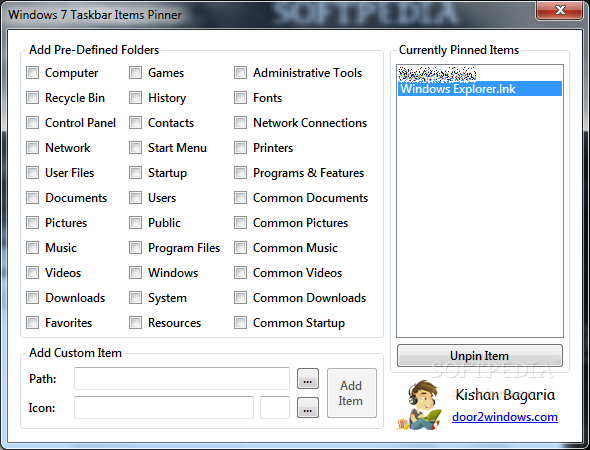
Task: Toggle the Documents checkbox
Action: (x=32, y=198)
